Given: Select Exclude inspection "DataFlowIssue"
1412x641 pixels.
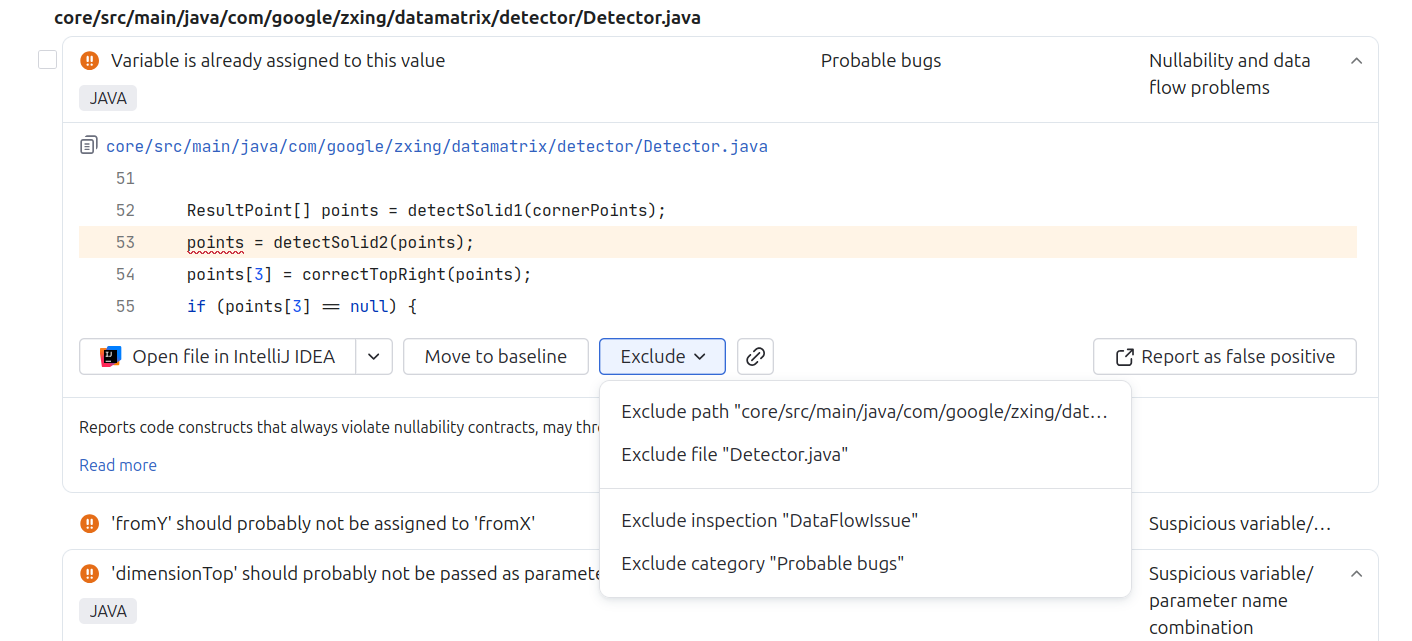Looking at the screenshot, I should (x=769, y=520).
